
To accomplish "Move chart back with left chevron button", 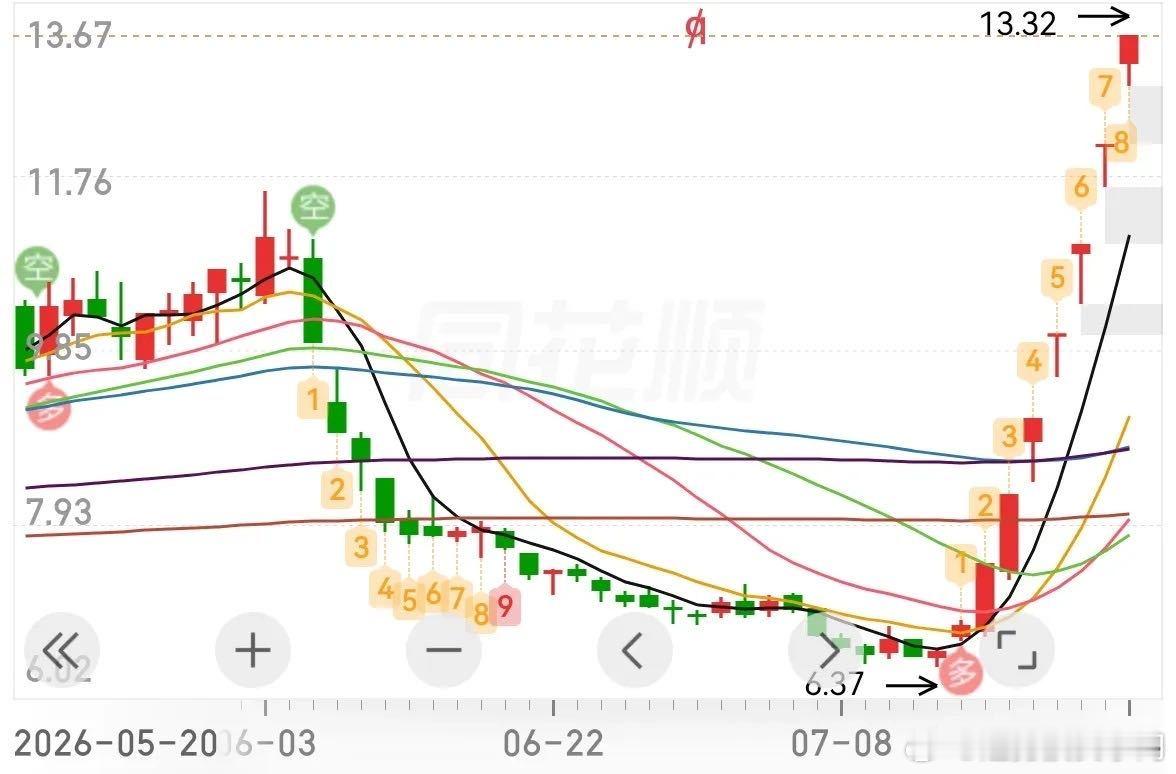I will (x=634, y=650).
